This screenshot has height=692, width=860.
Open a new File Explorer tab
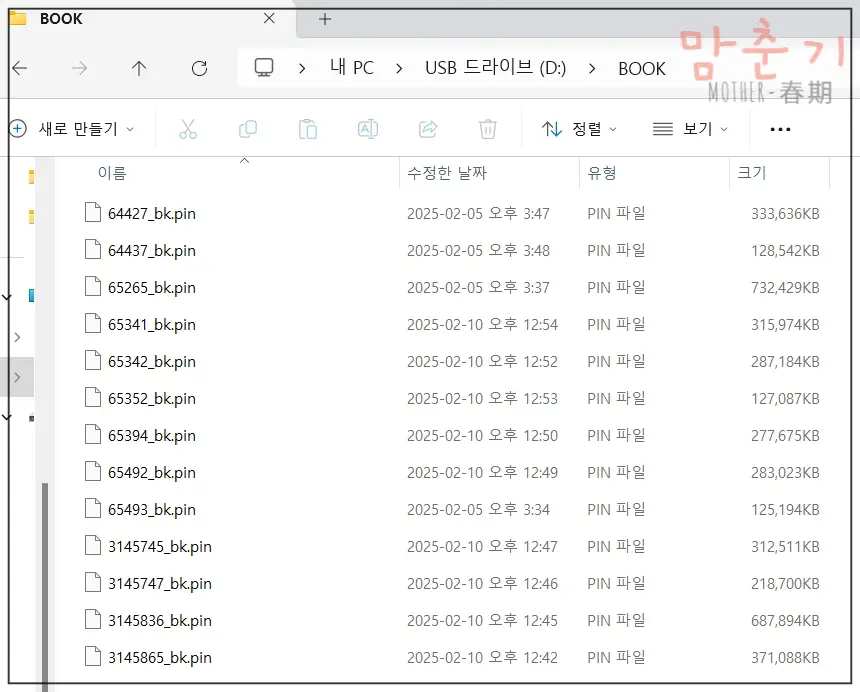coord(322,18)
